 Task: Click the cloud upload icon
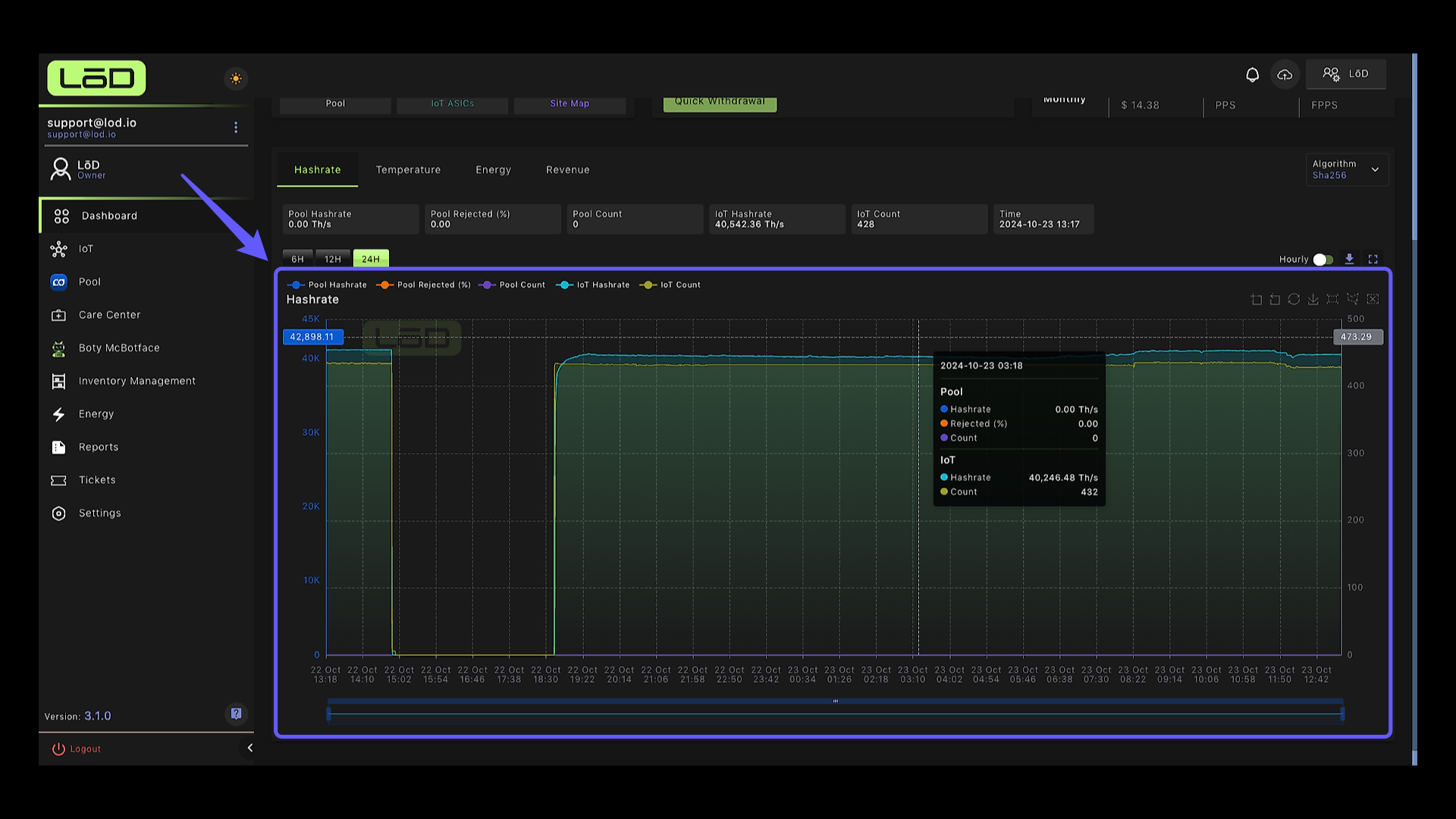(1285, 74)
